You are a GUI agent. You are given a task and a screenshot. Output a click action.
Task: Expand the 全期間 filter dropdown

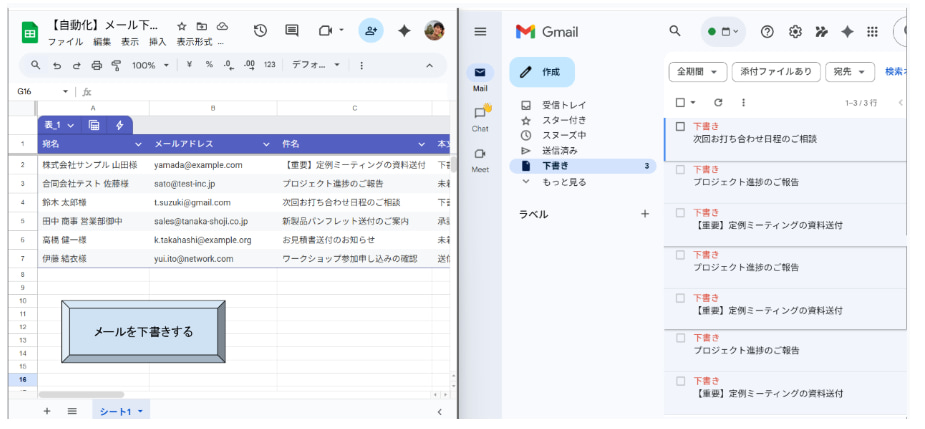click(696, 72)
